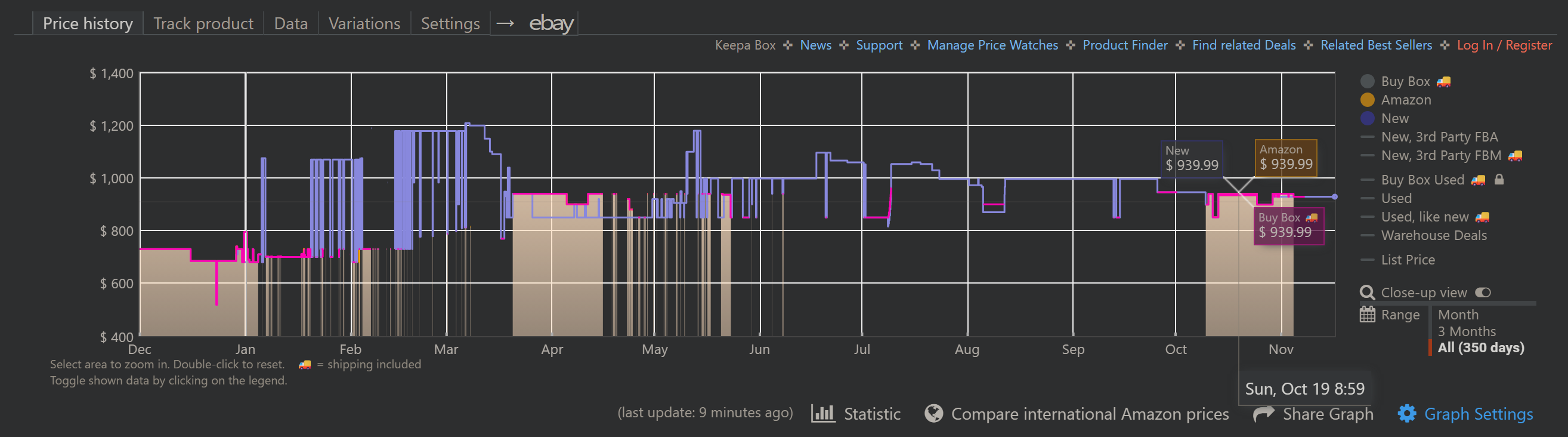1568x437 pixels.
Task: Click the Close-up view magnifier icon
Action: coord(1367,293)
